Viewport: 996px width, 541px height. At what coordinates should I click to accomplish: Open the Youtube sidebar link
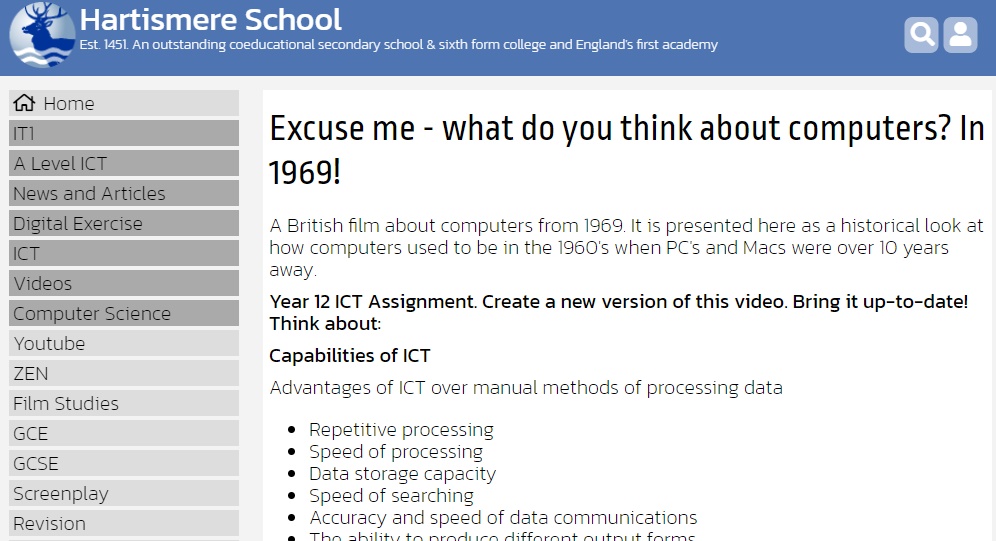[124, 344]
